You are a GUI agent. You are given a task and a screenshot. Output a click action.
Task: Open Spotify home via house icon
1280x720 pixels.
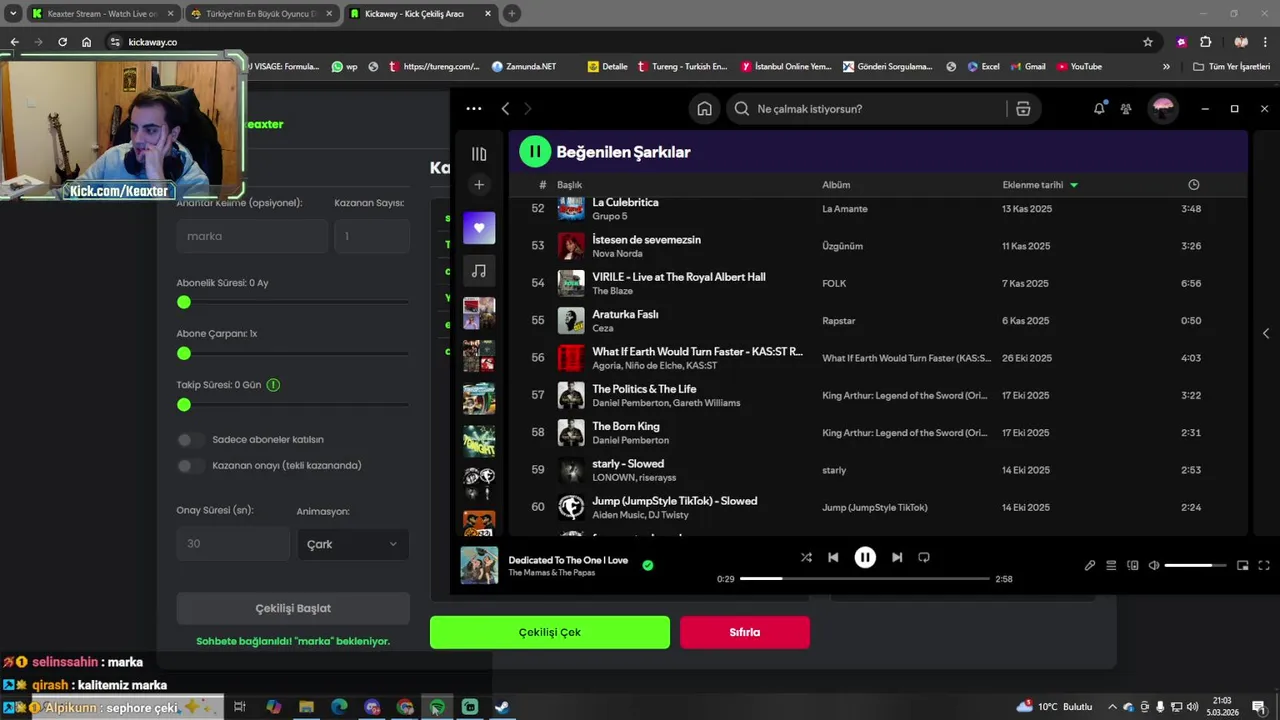pyautogui.click(x=705, y=109)
